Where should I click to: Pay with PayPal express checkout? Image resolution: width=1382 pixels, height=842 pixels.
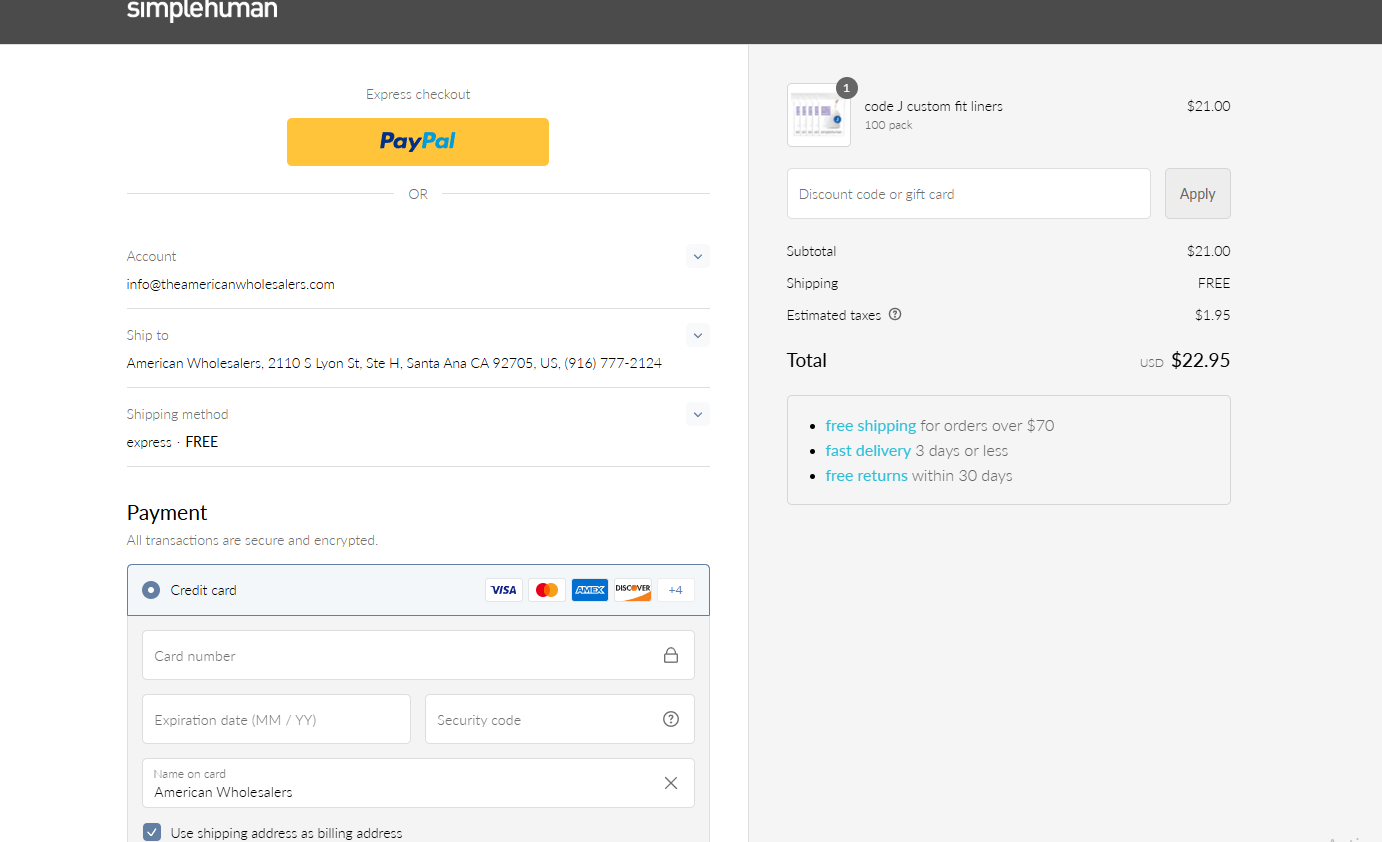[x=418, y=142]
